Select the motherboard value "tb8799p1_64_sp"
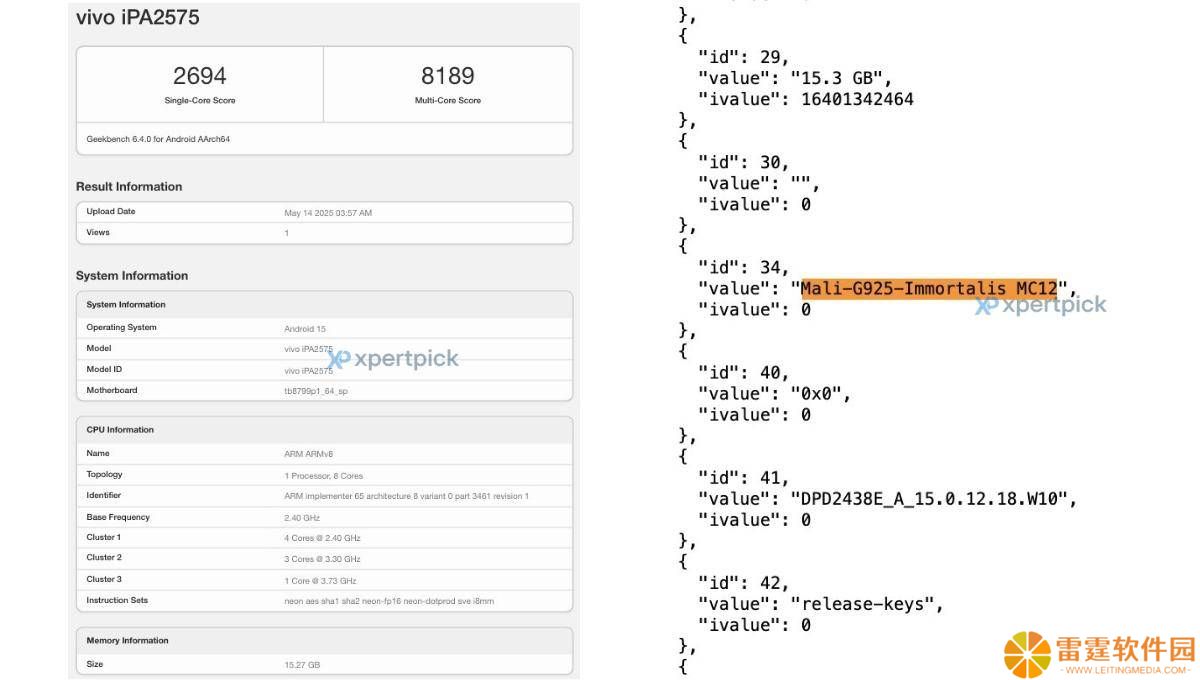 click(x=316, y=391)
